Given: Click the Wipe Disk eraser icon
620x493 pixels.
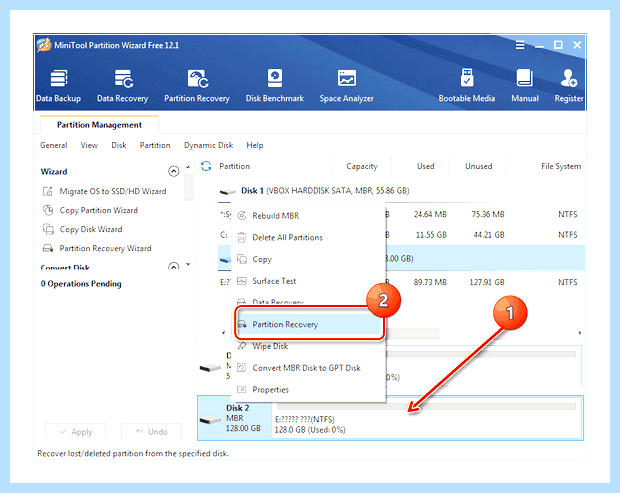Looking at the screenshot, I should (242, 346).
